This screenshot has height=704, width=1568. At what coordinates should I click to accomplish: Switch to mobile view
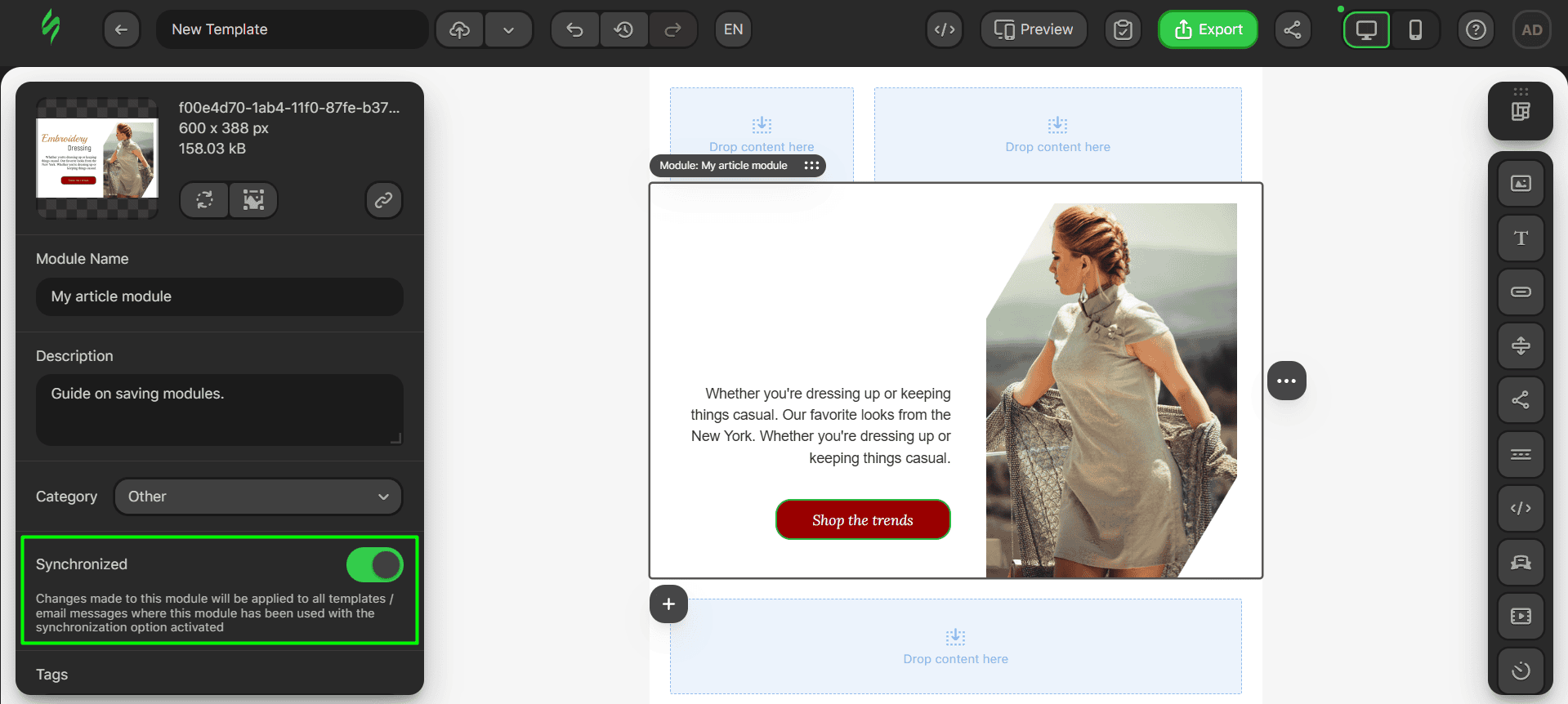pyautogui.click(x=1415, y=30)
